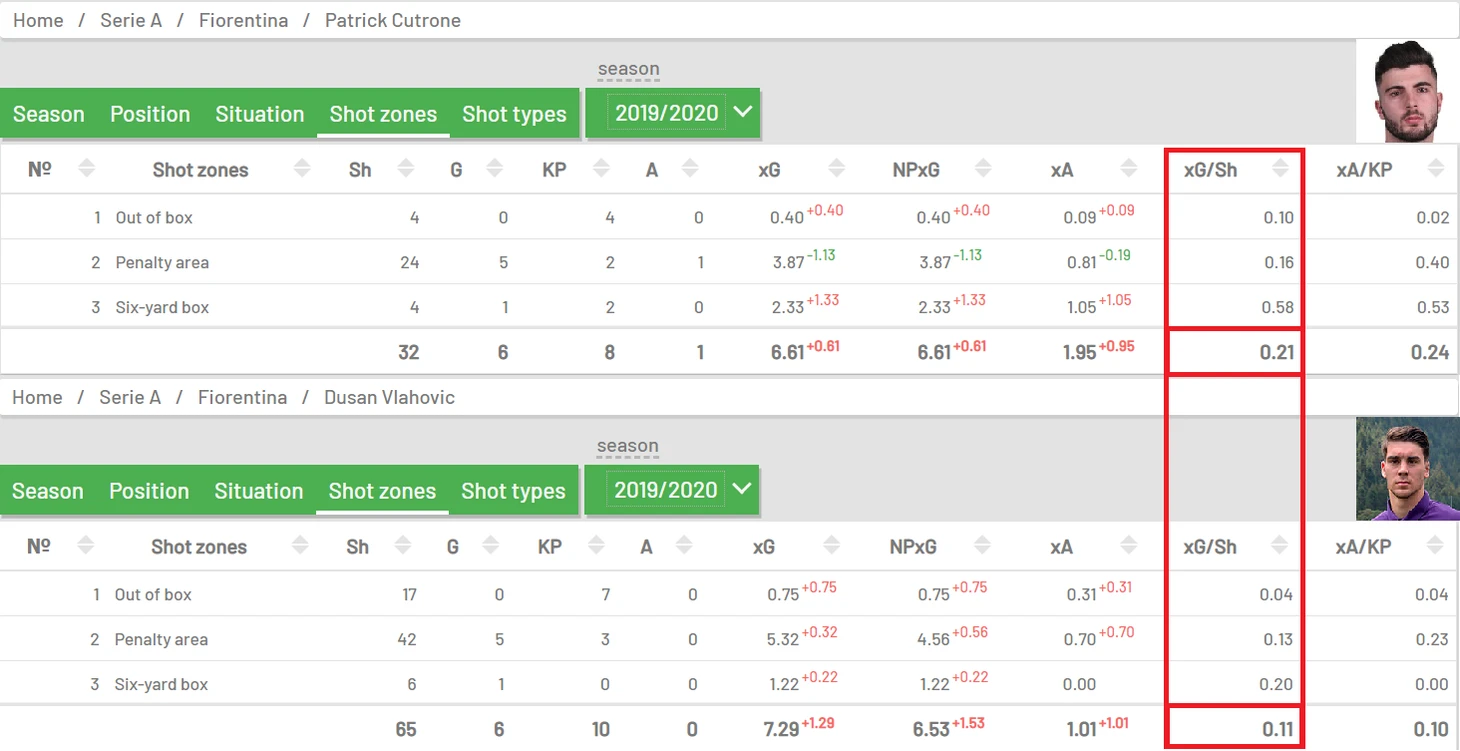Open Serie A link in lower breadcrumb
The height and width of the screenshot is (751, 1460).
pyautogui.click(x=130, y=397)
